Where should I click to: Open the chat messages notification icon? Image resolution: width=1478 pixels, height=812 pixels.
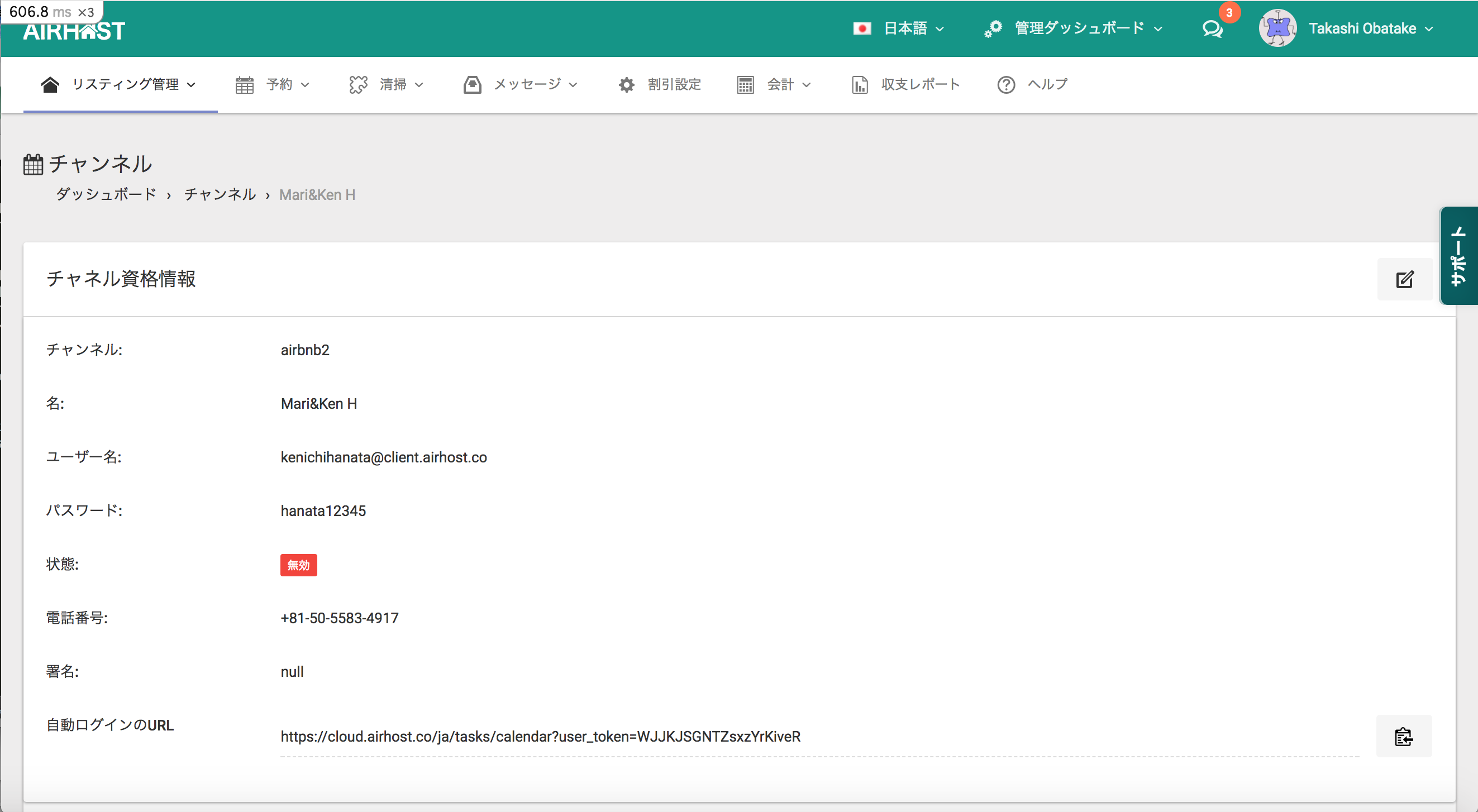click(1212, 28)
